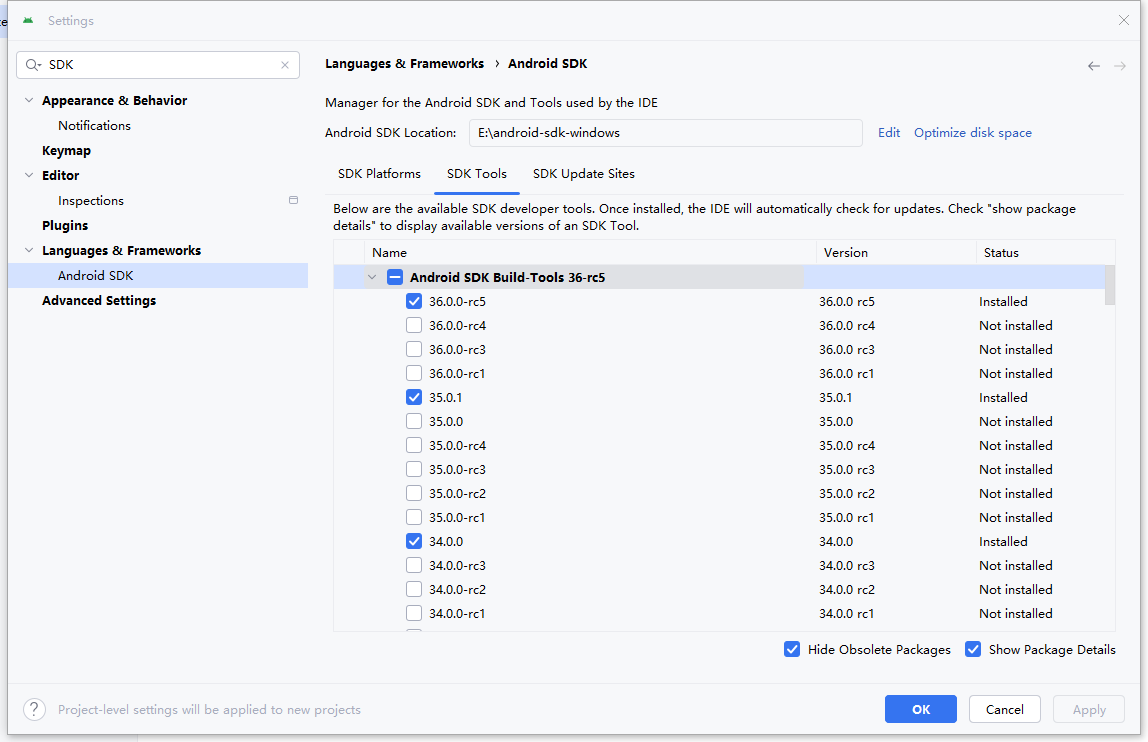This screenshot has width=1148, height=742.
Task: Click Edit next to the SDK location
Action: click(888, 132)
